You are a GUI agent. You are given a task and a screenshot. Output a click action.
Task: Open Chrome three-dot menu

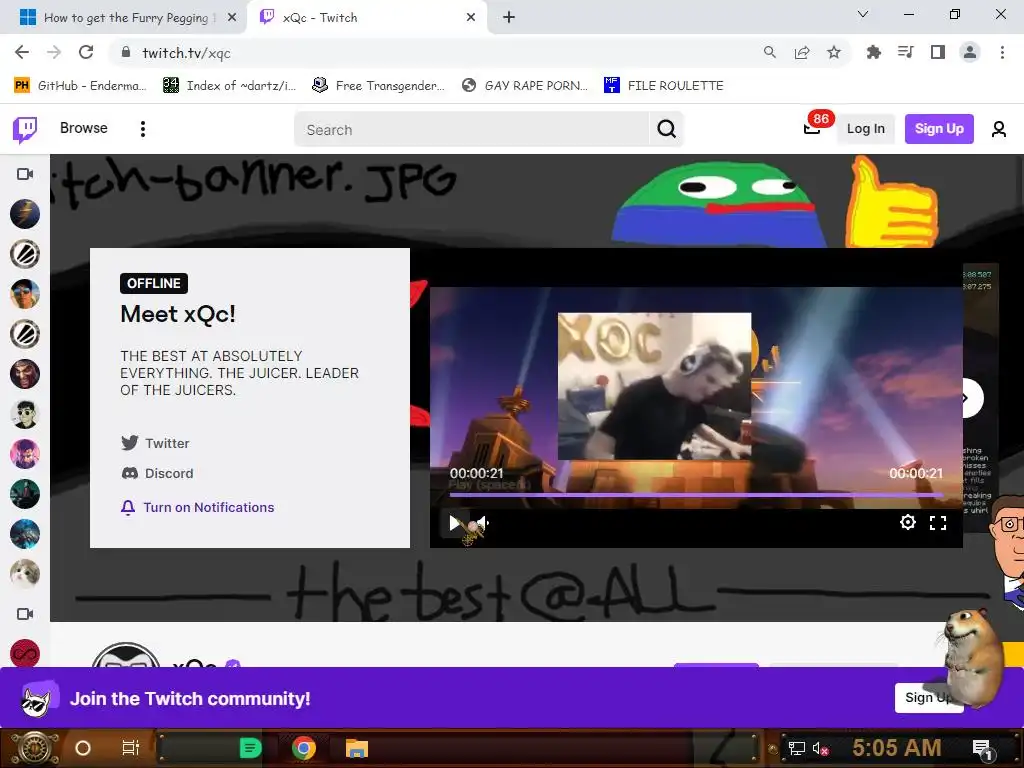click(x=1002, y=52)
